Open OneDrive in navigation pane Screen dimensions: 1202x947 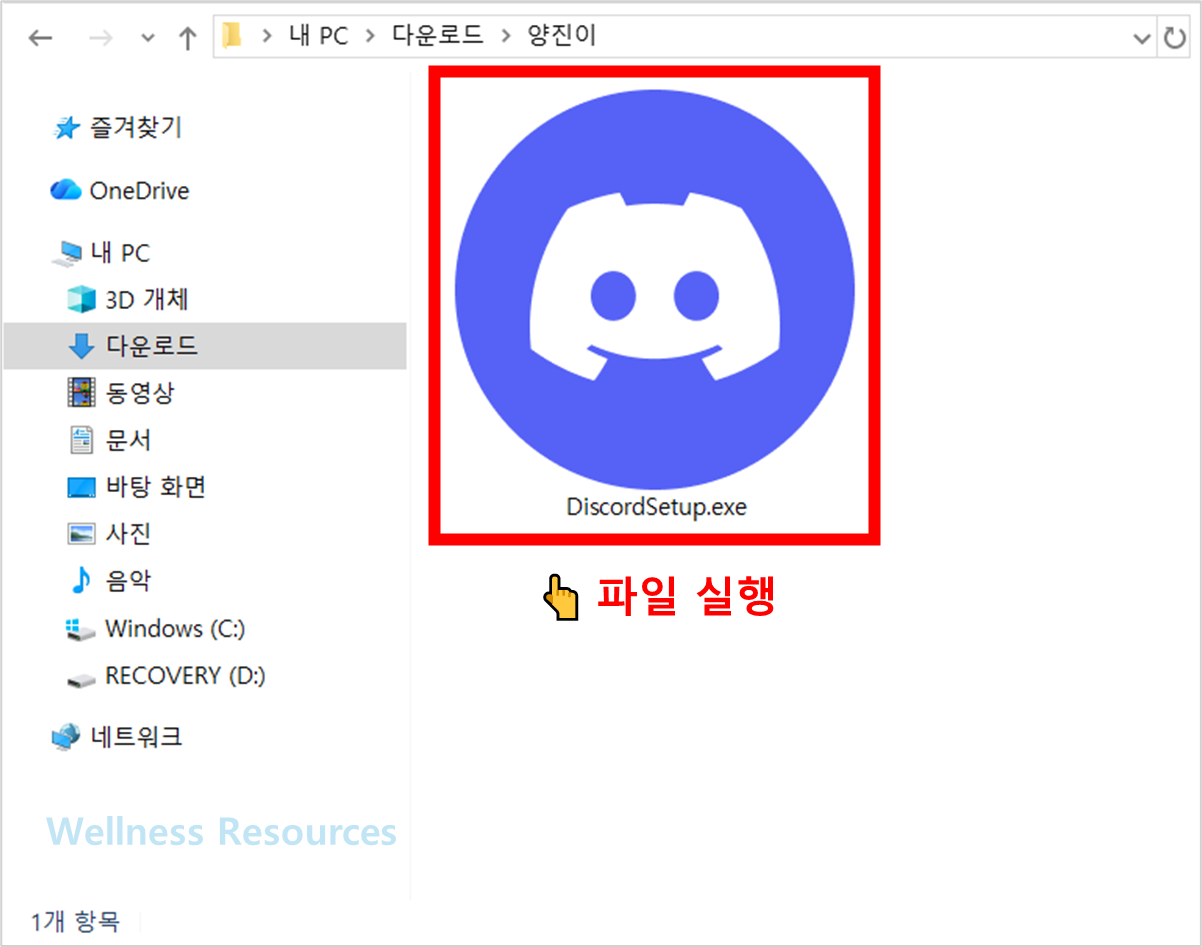click(x=139, y=190)
